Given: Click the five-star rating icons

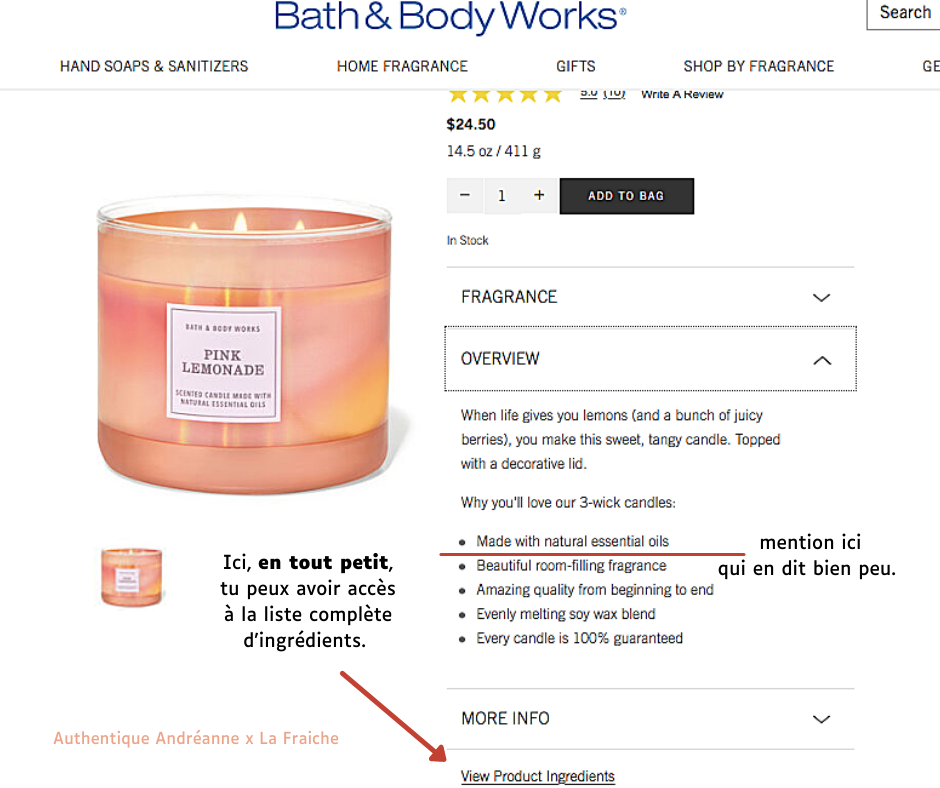Looking at the screenshot, I should click(505, 95).
